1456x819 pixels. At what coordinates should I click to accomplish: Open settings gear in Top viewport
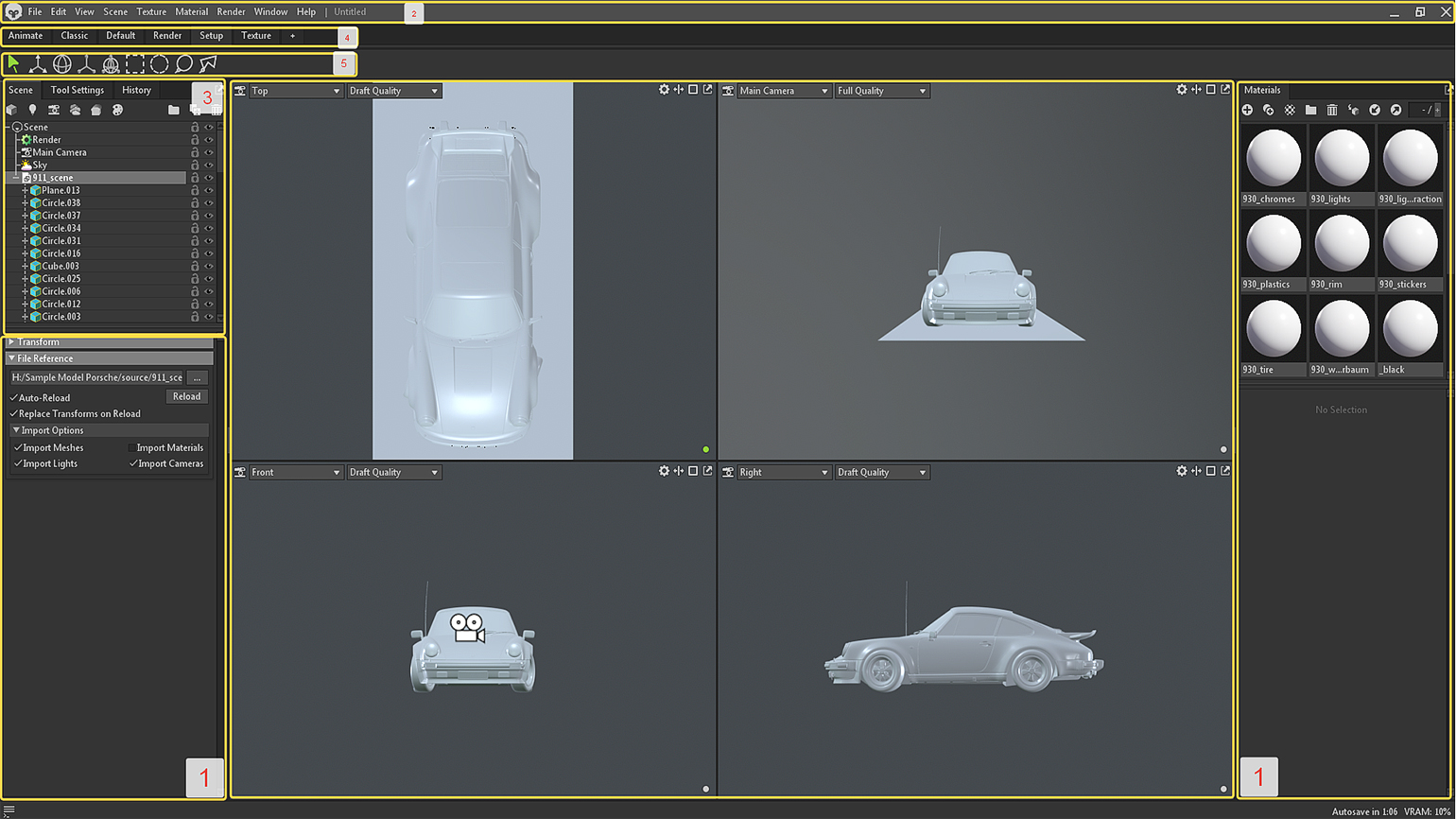point(664,90)
